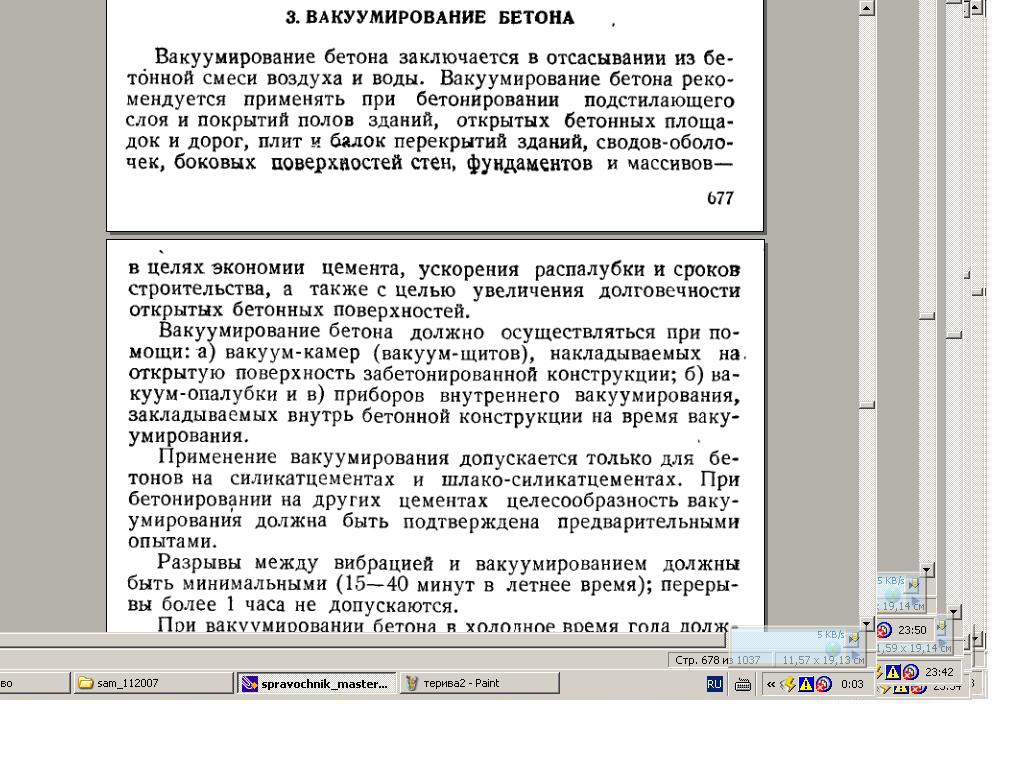Click the 23:42 clock readout
1024x768 pixels.
[939, 672]
